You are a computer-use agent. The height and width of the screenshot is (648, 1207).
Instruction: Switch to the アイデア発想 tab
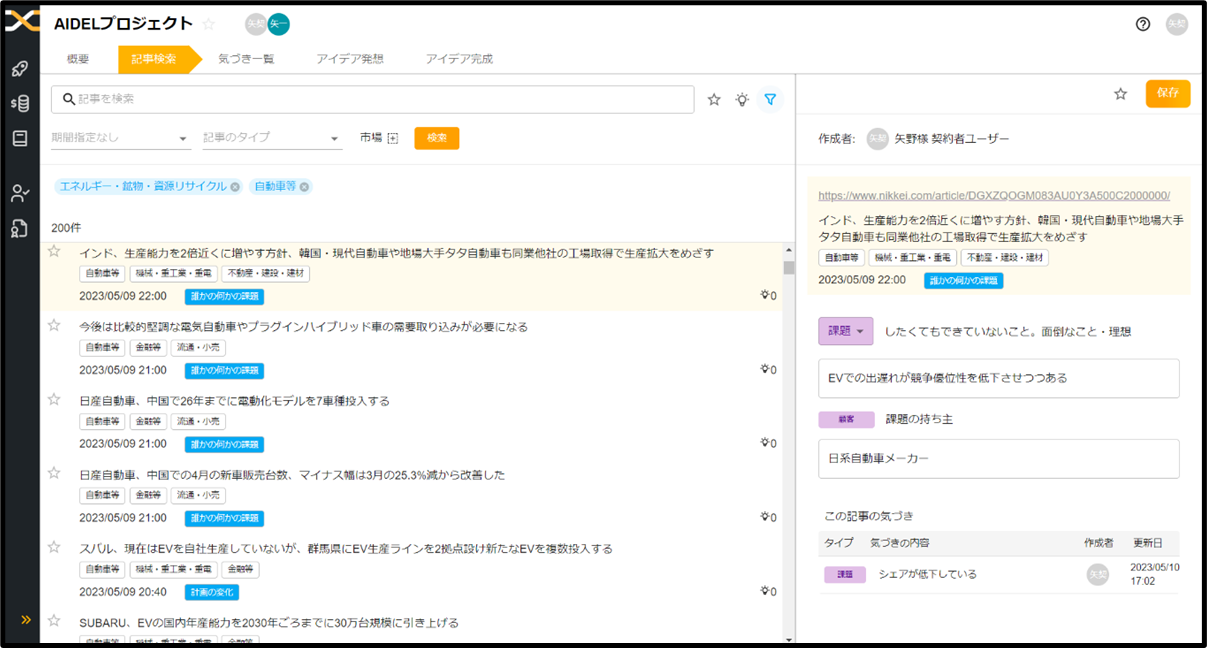(x=349, y=59)
